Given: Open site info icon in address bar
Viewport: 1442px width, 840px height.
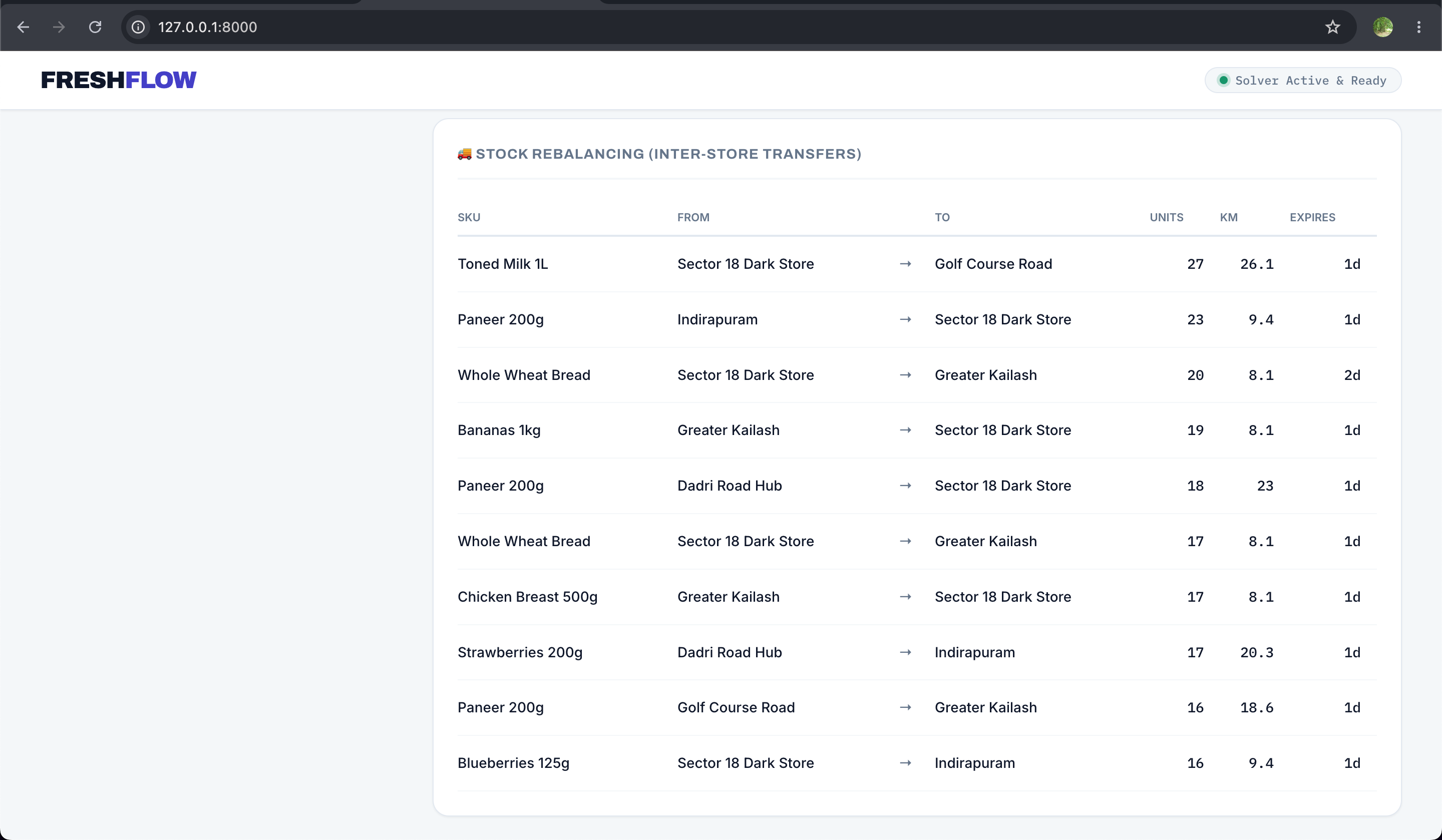Looking at the screenshot, I should pos(138,27).
